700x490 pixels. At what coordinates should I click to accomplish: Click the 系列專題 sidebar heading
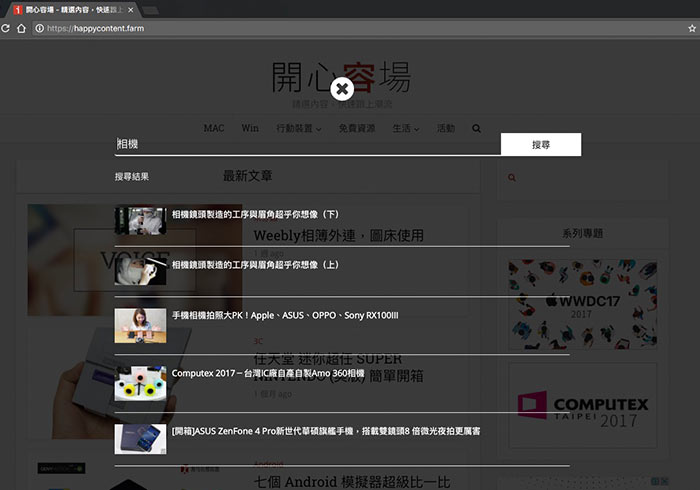[583, 233]
